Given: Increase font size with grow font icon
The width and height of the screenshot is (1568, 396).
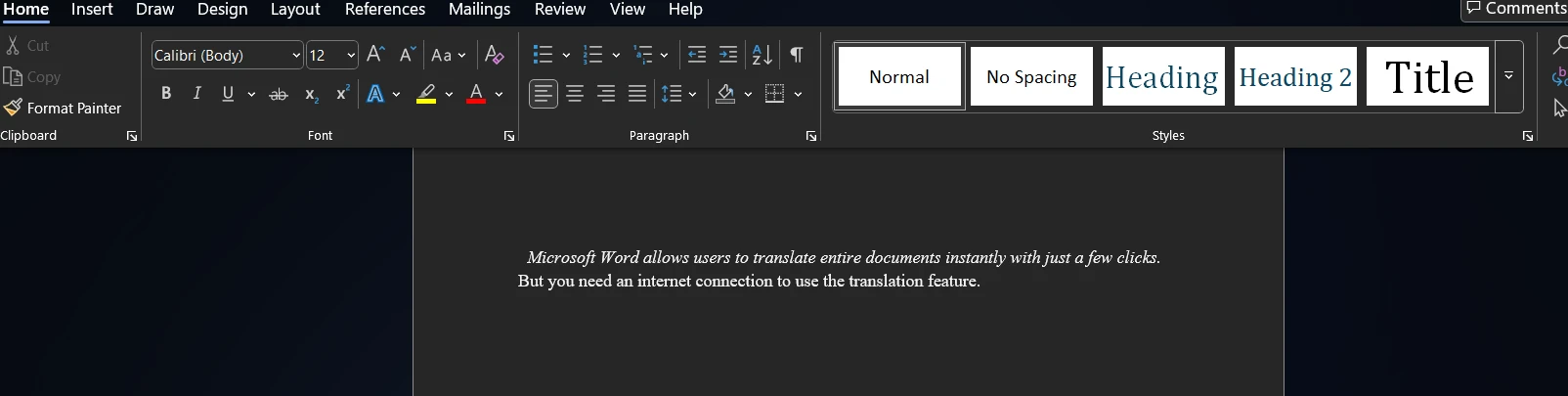Looking at the screenshot, I should [x=375, y=55].
